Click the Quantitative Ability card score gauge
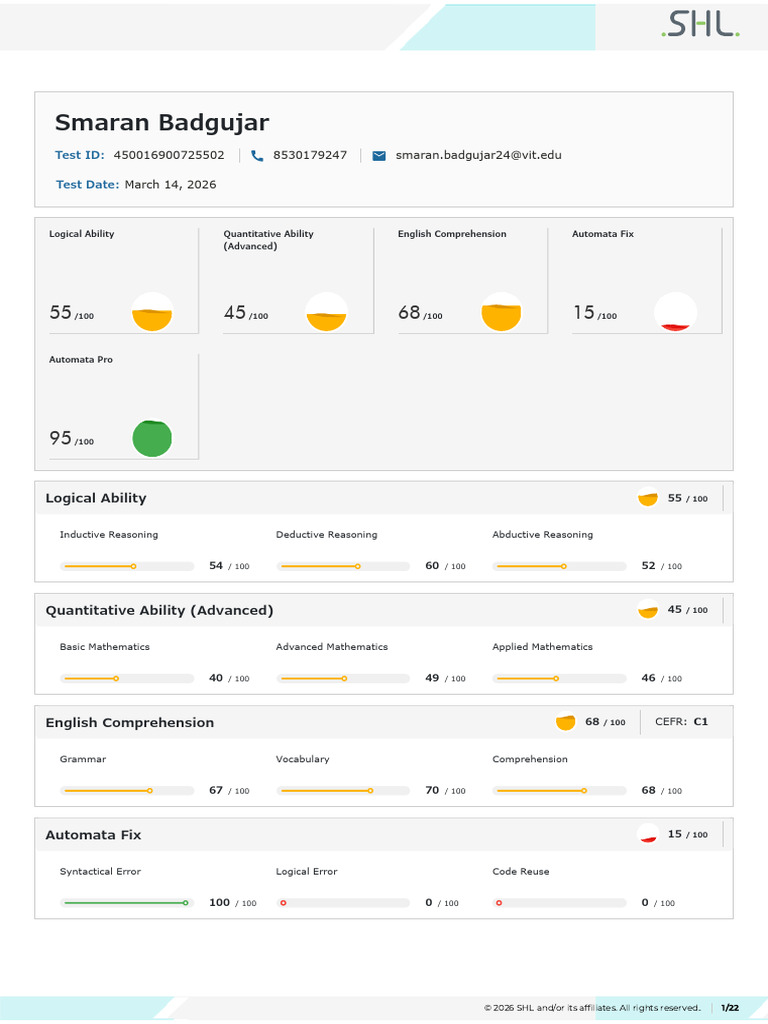This screenshot has width=768, height=1024. pyautogui.click(x=327, y=312)
